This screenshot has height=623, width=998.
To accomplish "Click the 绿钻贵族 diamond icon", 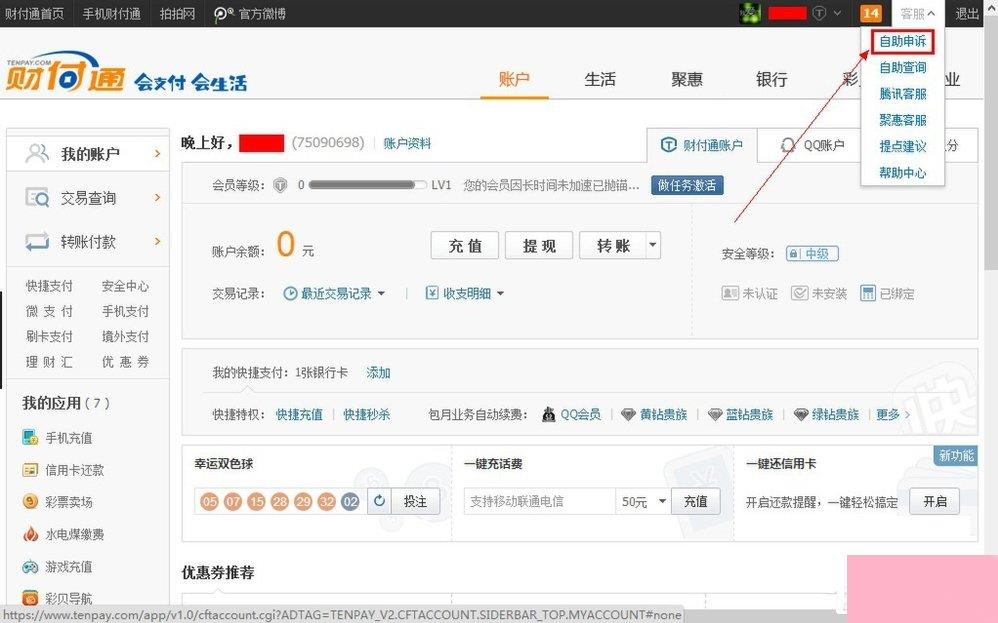I will tap(801, 415).
